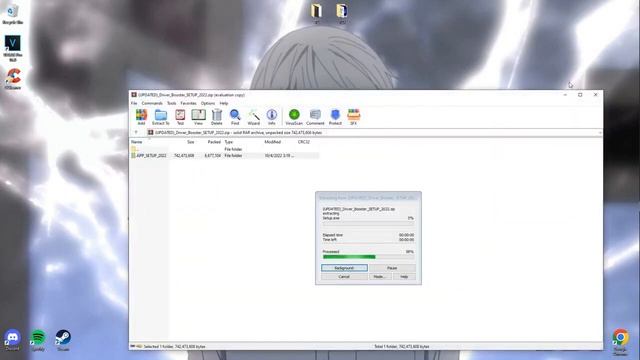The height and width of the screenshot is (360, 640).
Task: Open the Discord desktop icon
Action: pyautogui.click(x=13, y=340)
